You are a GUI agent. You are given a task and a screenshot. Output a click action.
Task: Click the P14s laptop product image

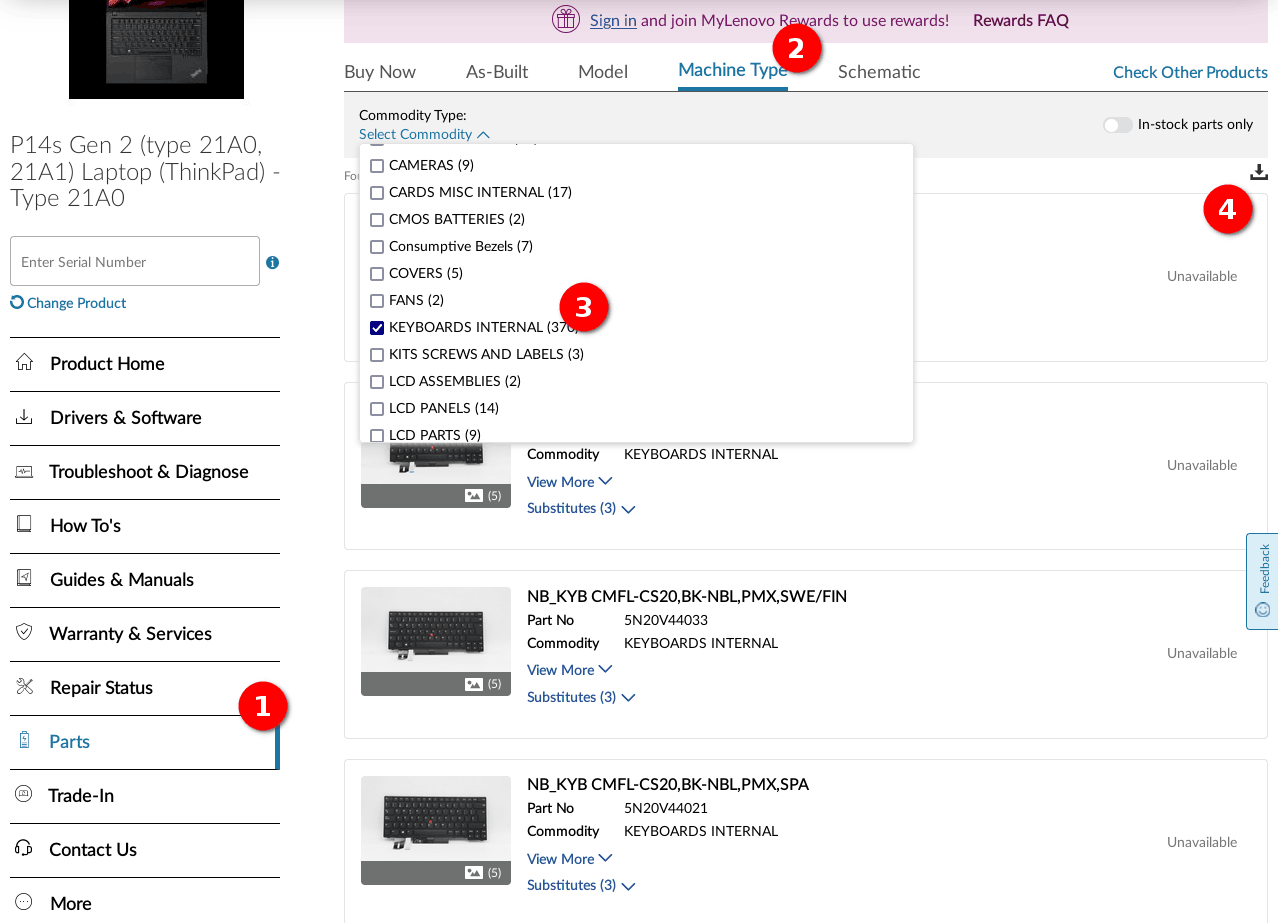[x=156, y=49]
